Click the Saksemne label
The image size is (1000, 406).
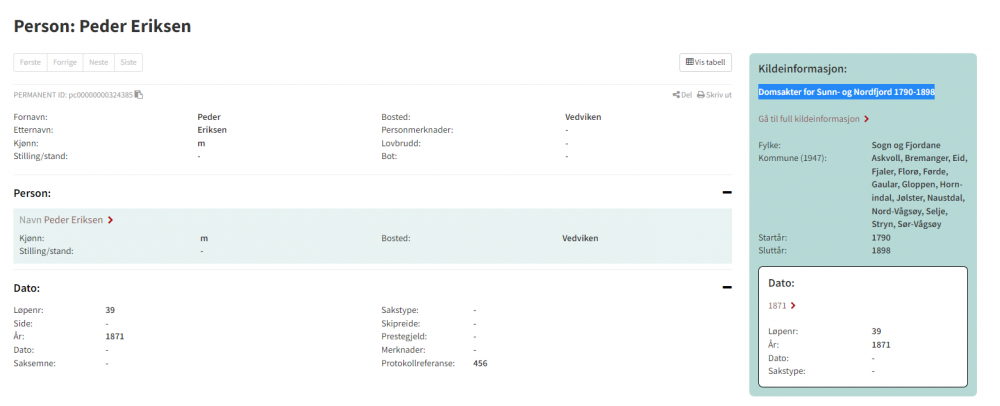(35, 363)
